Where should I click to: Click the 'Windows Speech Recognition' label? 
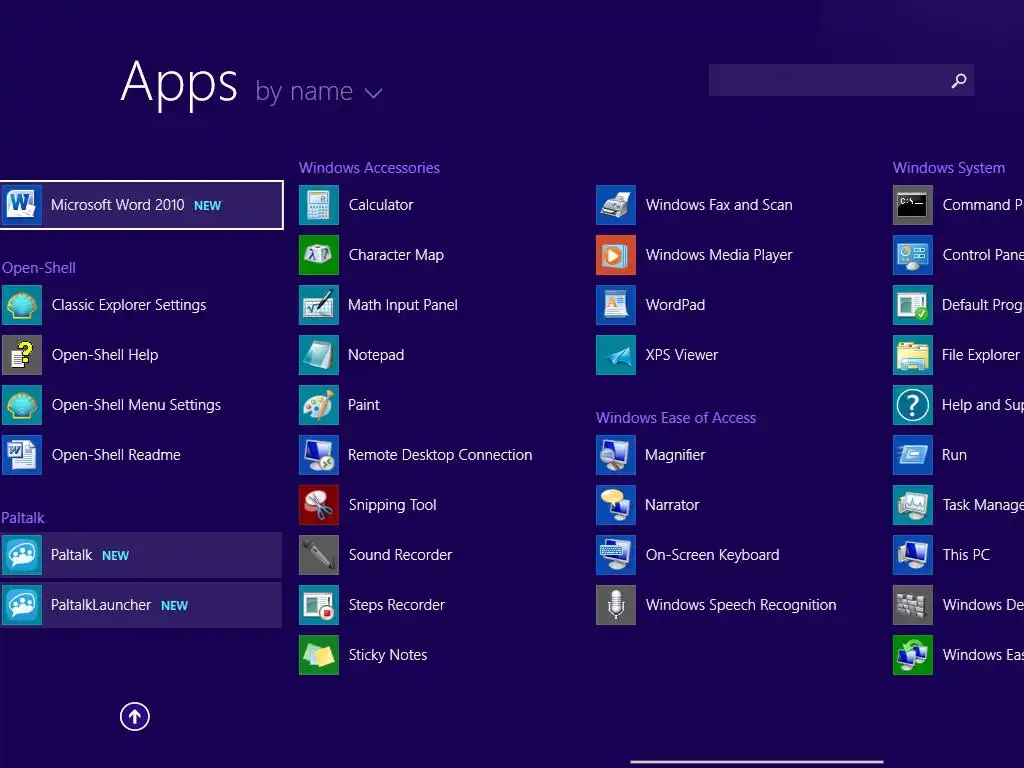pos(741,605)
